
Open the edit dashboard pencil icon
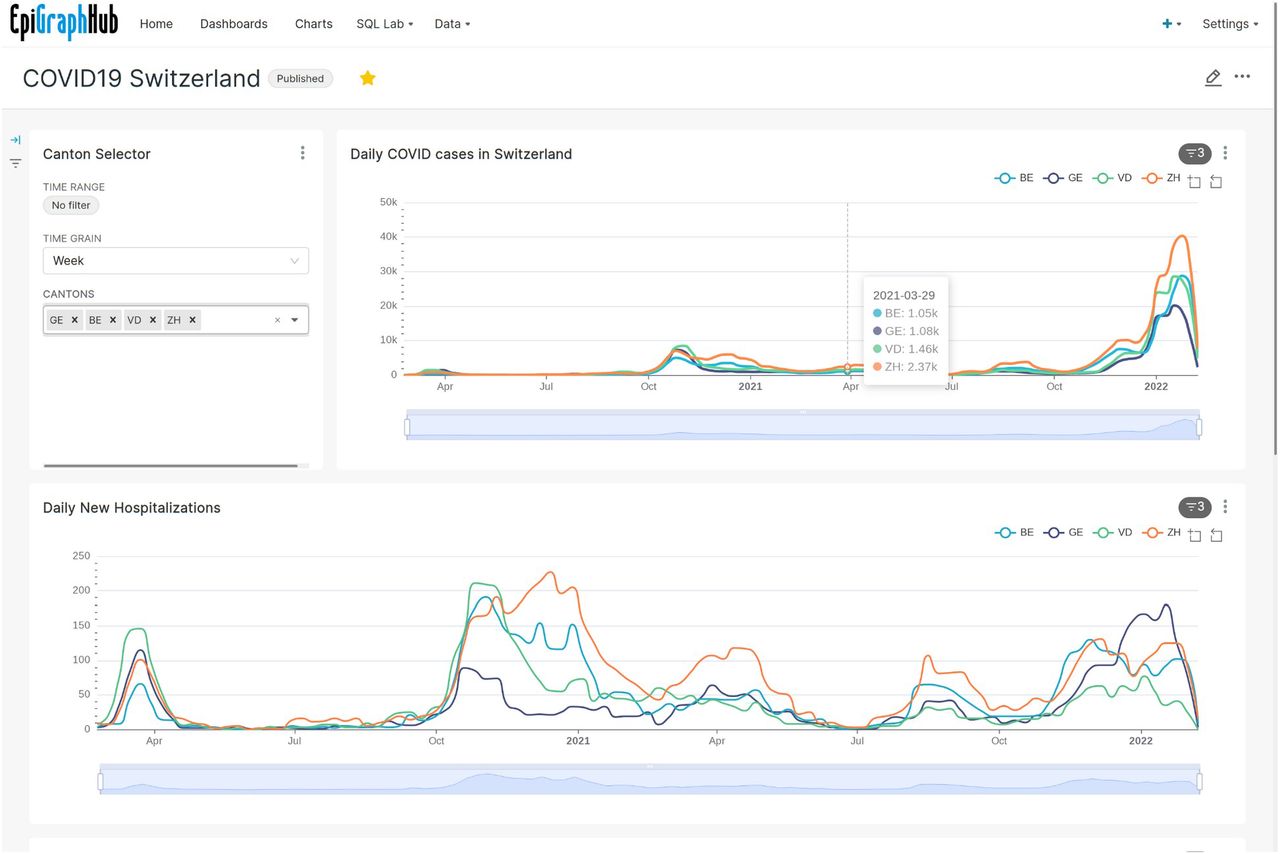pos(1213,77)
